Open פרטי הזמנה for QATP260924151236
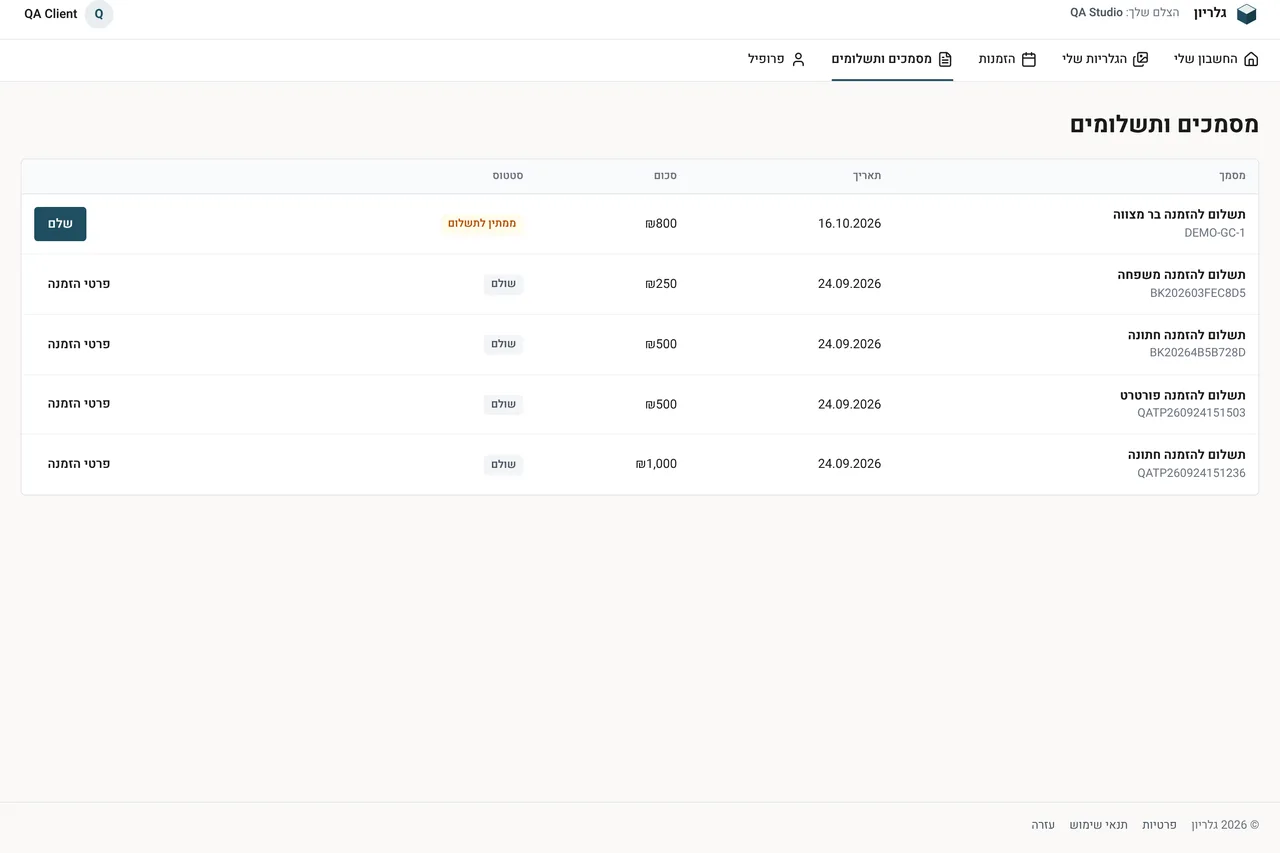The image size is (1280, 853). pyautogui.click(x=79, y=464)
